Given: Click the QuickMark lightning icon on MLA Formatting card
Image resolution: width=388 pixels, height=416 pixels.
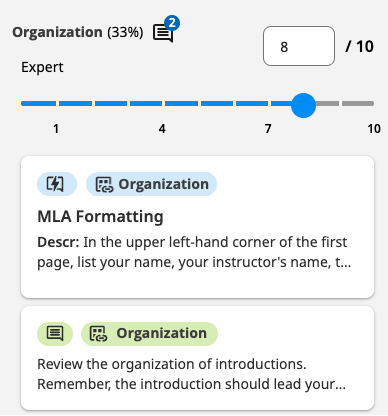Looking at the screenshot, I should point(55,184).
